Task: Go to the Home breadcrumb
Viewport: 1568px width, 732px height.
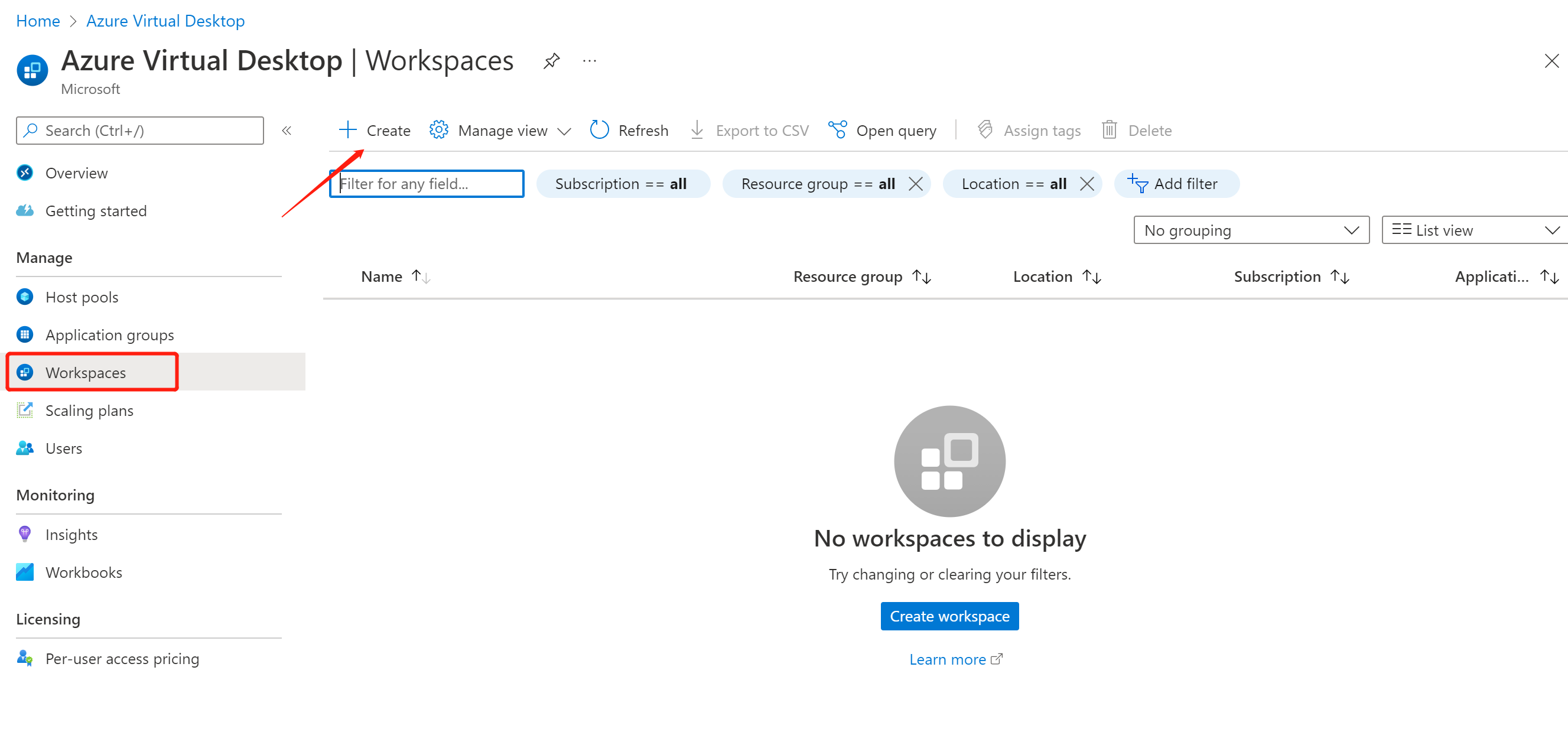Action: click(38, 21)
